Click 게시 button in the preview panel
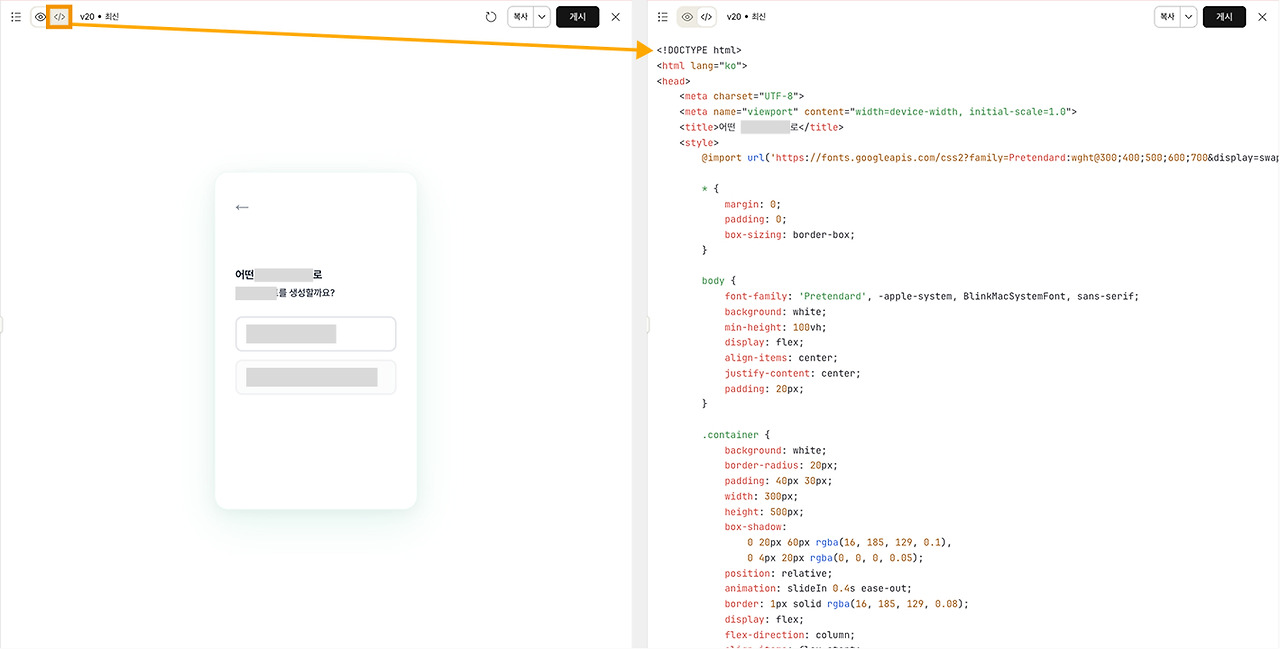This screenshot has height=649, width=1280. point(578,17)
